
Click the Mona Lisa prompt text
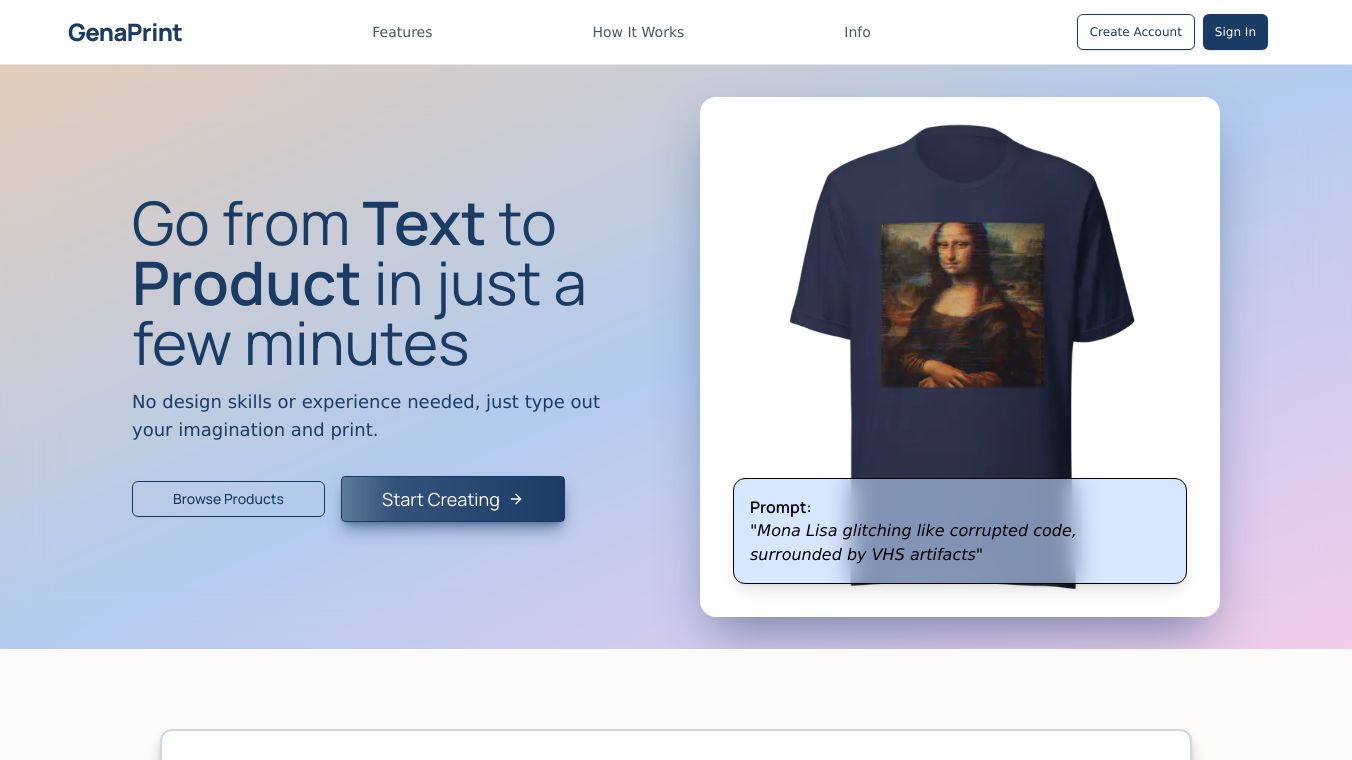[913, 542]
